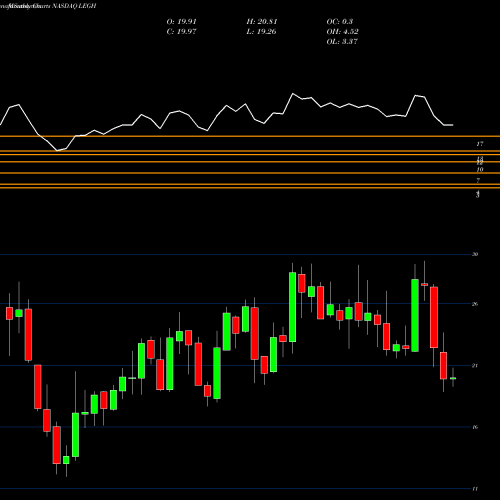Click the 30 price axis label
This screenshot has height=500, width=500.
pyautogui.click(x=475, y=254)
